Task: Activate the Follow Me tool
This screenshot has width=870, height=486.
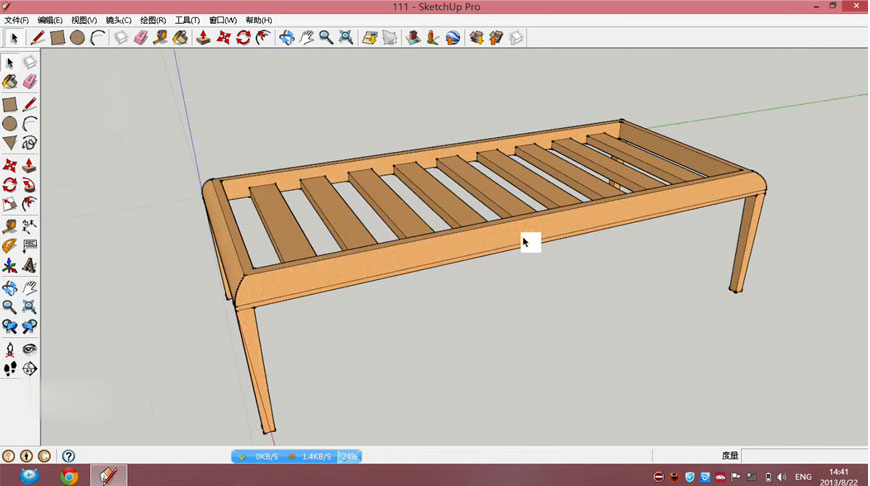Action: point(30,185)
